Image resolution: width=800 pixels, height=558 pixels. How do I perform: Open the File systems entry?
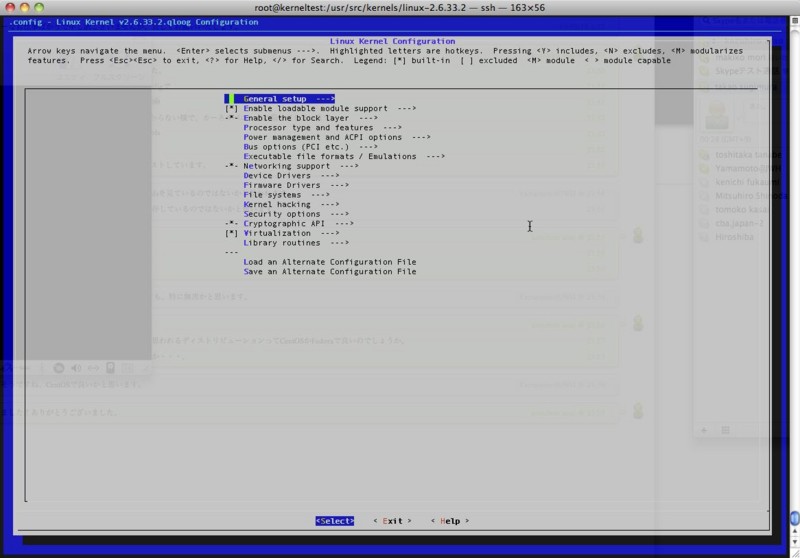(x=286, y=195)
